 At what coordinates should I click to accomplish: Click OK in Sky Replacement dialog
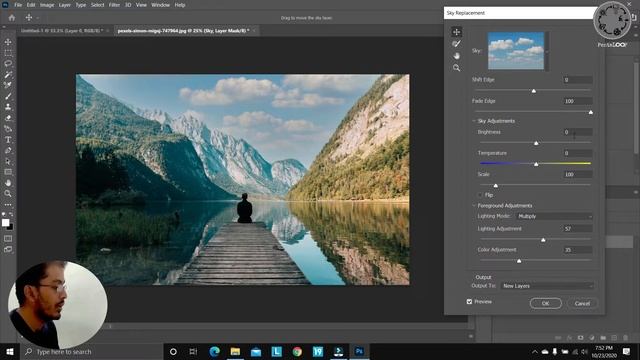point(546,303)
